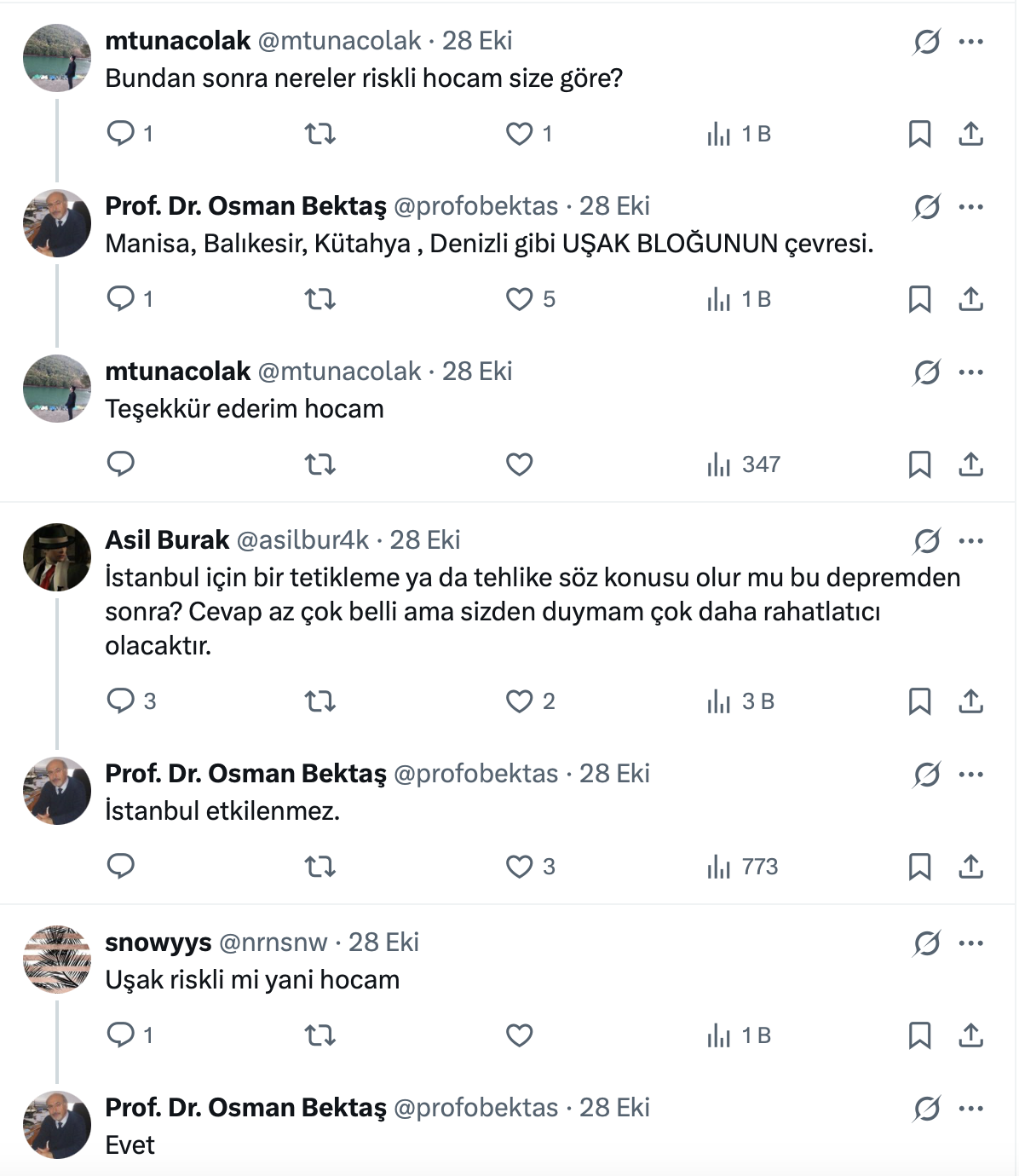Open the @nrnsnw handle link
1019x1176 pixels.
pyautogui.click(x=273, y=943)
